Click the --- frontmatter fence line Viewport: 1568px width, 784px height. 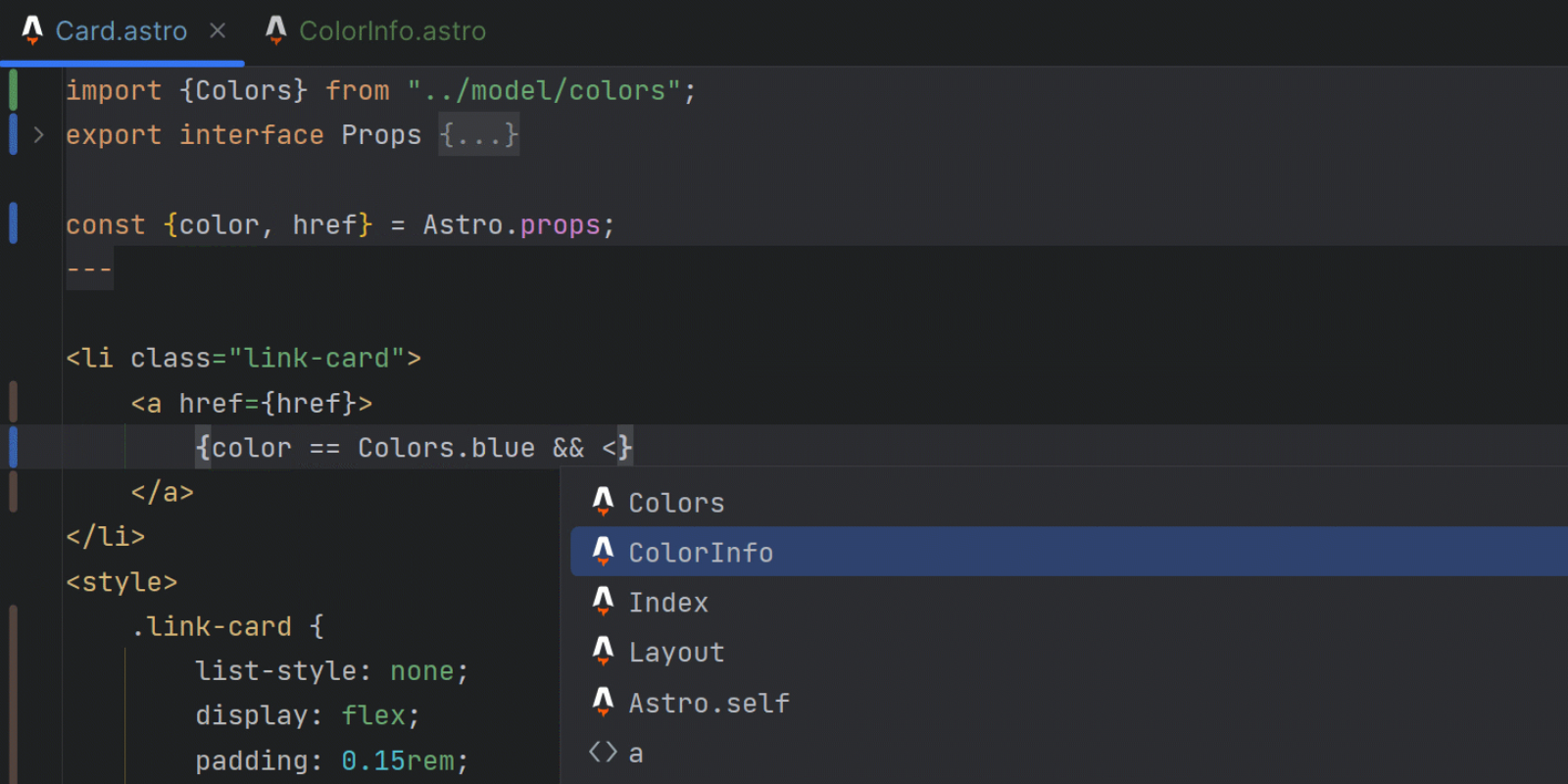[89, 269]
